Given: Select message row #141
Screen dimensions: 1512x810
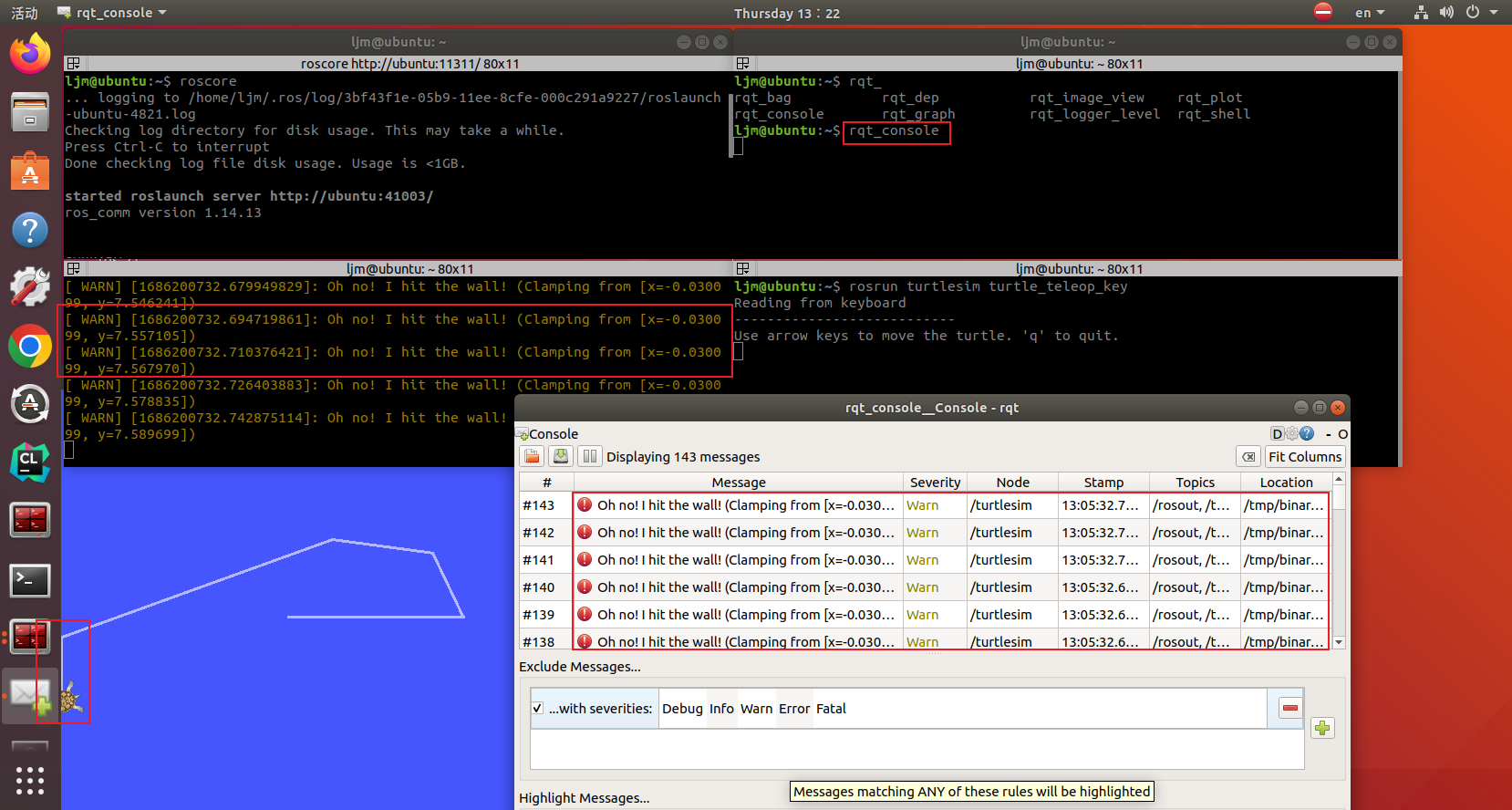Looking at the screenshot, I should point(925,559).
